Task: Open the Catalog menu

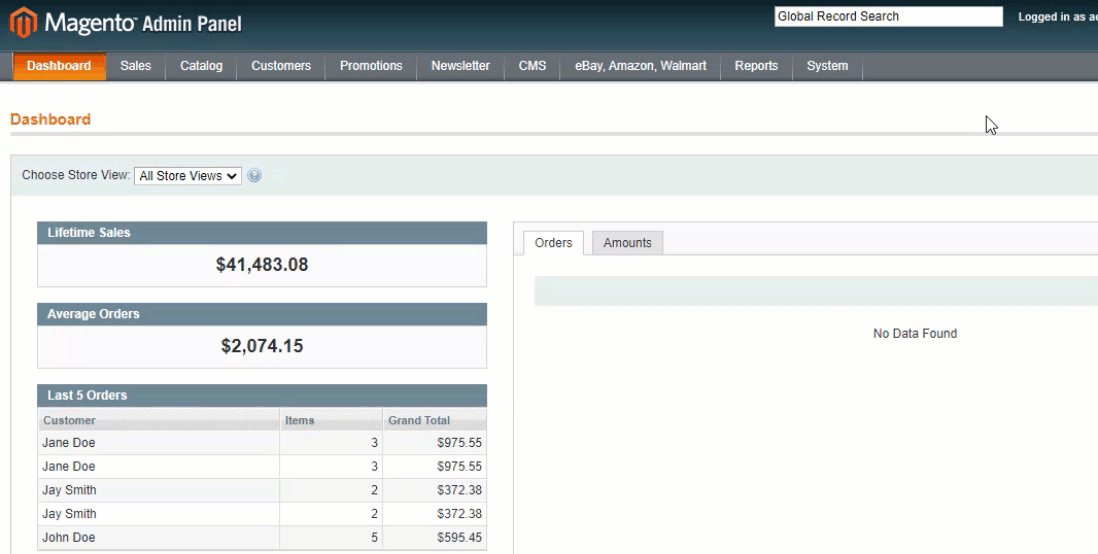Action: point(201,66)
